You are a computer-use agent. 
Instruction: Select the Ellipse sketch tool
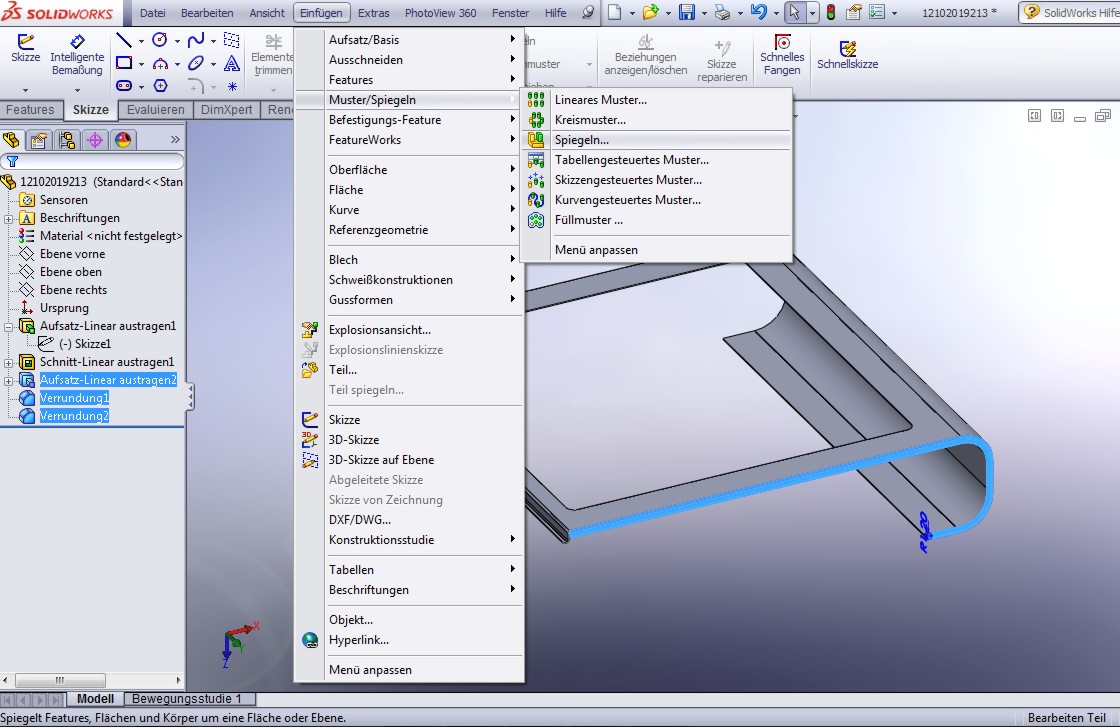(196, 64)
